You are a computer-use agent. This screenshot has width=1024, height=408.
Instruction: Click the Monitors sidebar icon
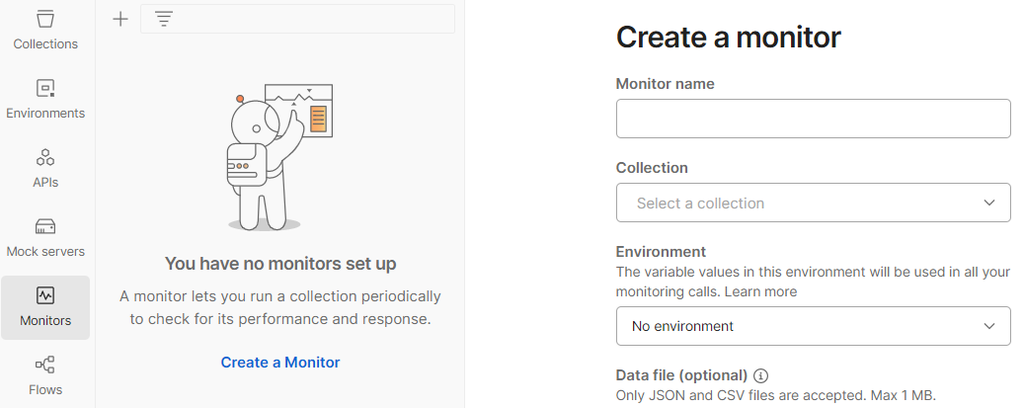(x=45, y=296)
